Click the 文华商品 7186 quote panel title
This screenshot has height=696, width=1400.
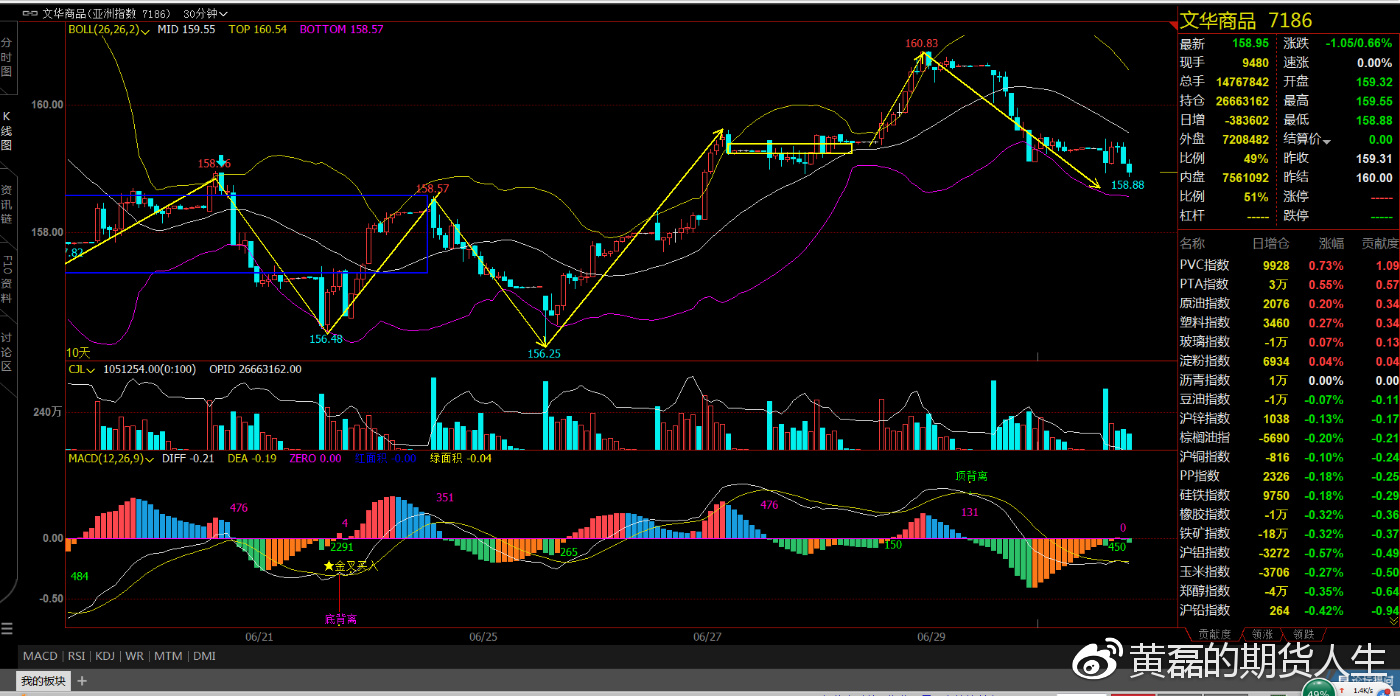1246,20
